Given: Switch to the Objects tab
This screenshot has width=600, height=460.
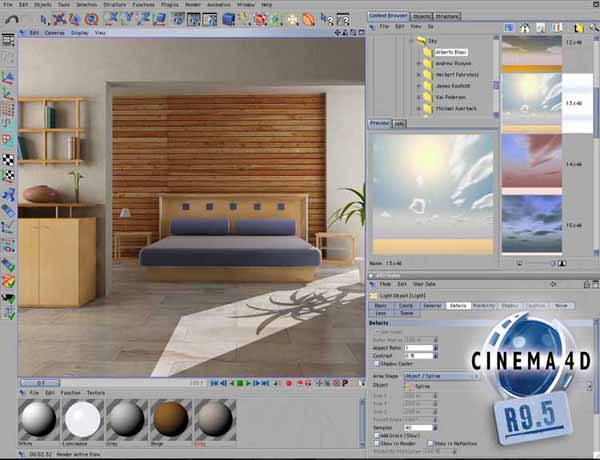Looking at the screenshot, I should click(422, 16).
